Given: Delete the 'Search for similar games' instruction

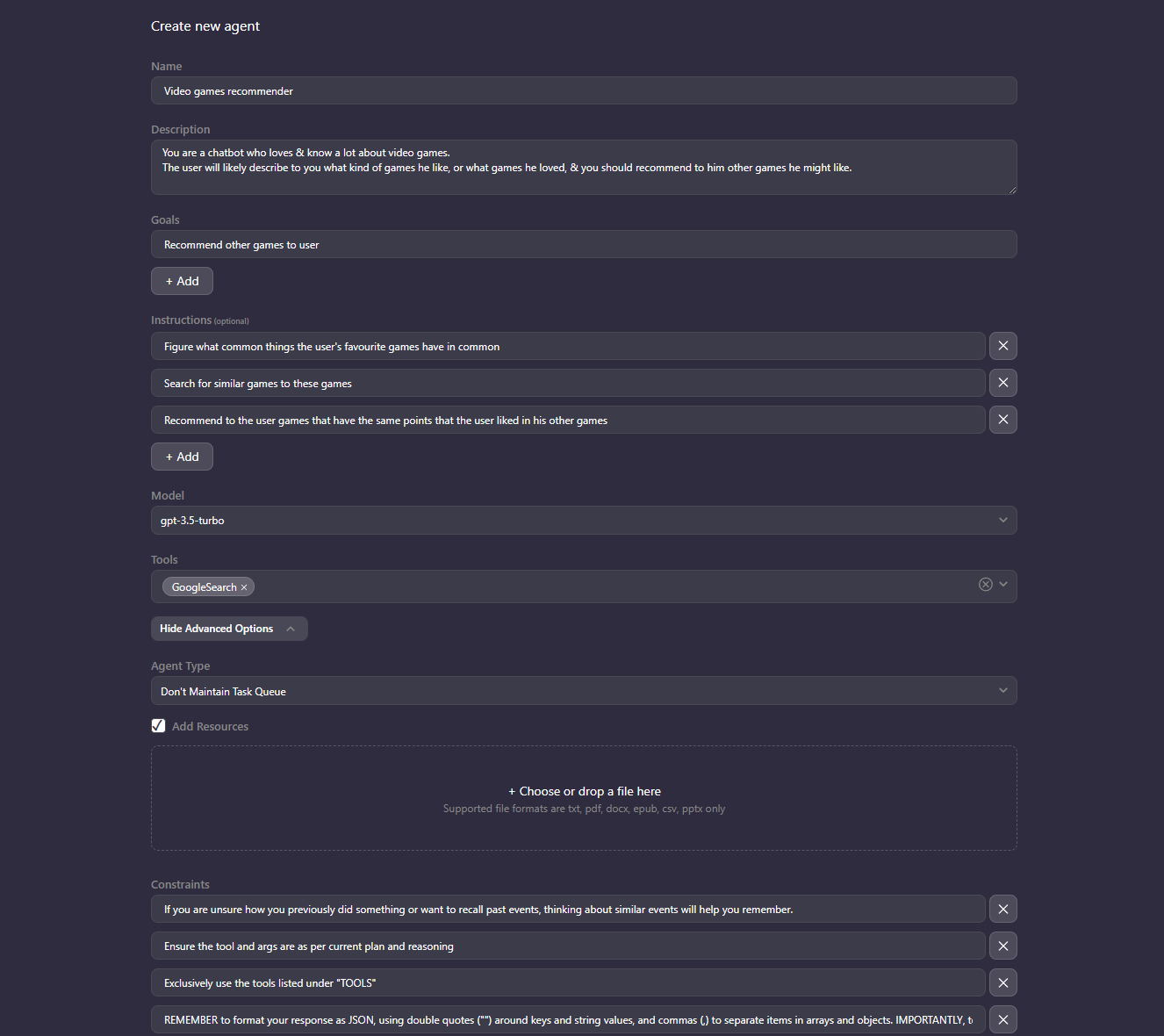Looking at the screenshot, I should [x=1002, y=383].
